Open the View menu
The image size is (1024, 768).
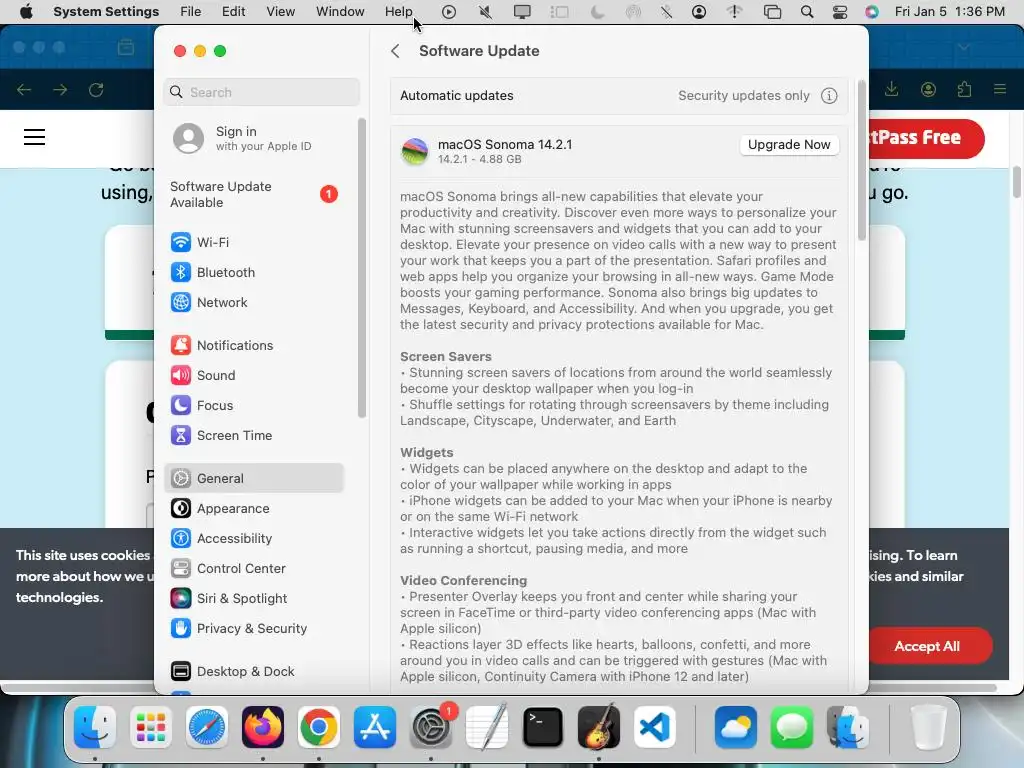pyautogui.click(x=280, y=12)
